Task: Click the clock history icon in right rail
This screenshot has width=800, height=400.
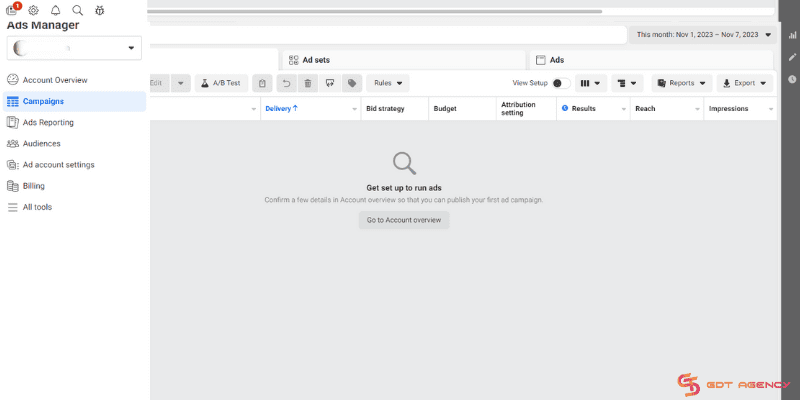Action: point(792,79)
